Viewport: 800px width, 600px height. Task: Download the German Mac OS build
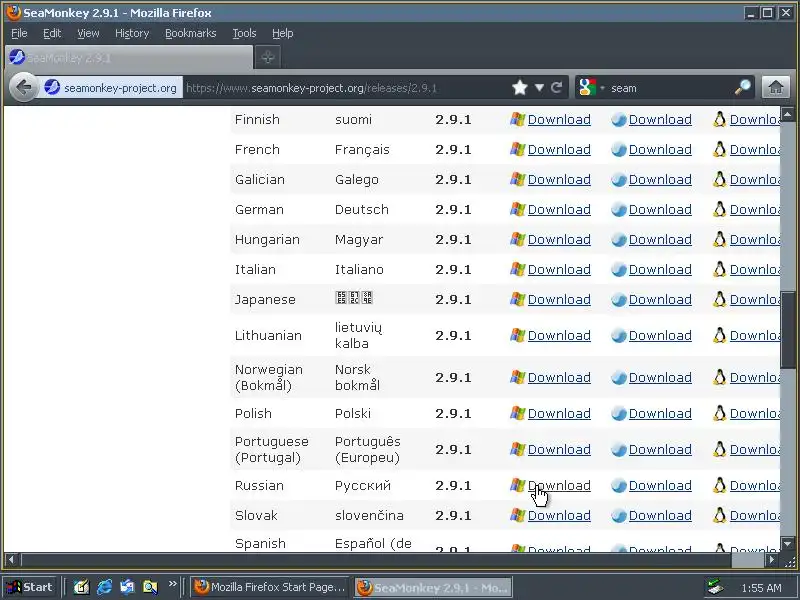pos(660,209)
